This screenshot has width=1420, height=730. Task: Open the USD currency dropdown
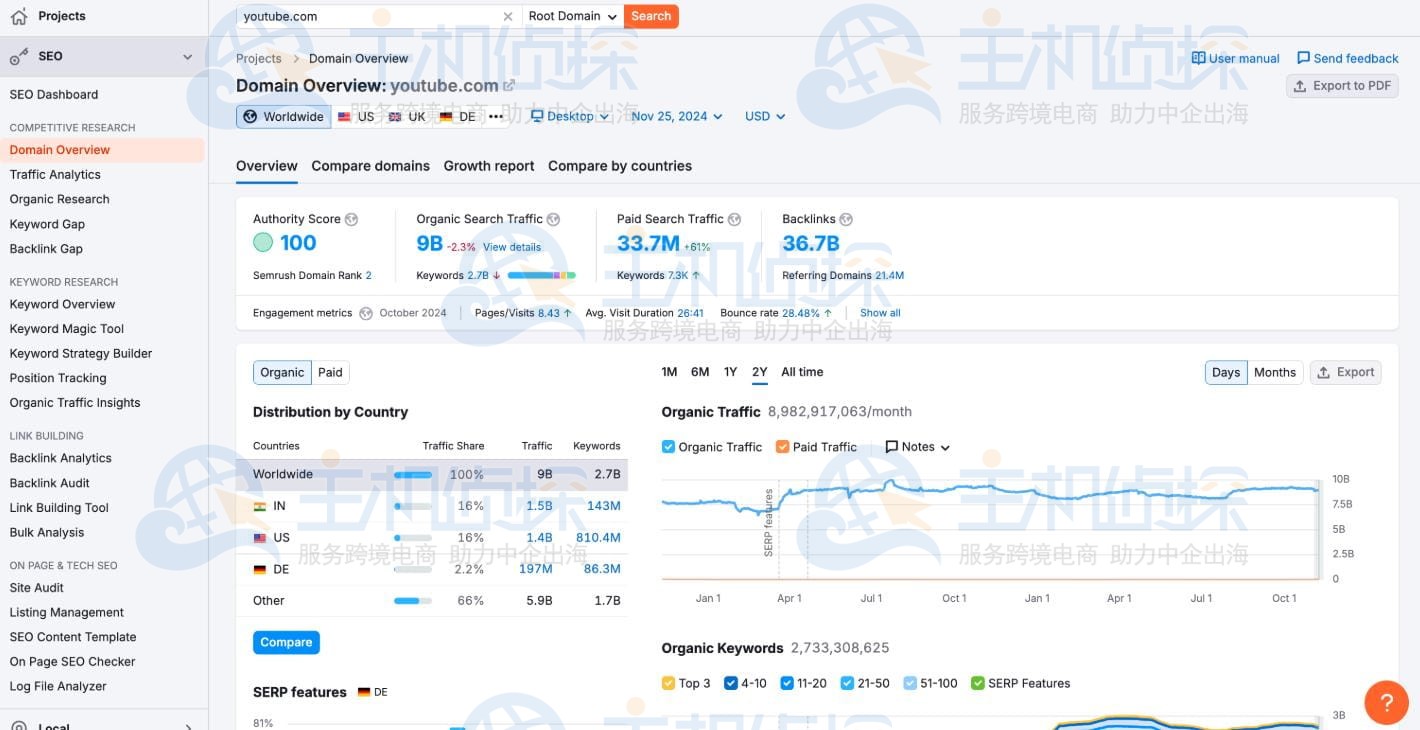pos(763,116)
